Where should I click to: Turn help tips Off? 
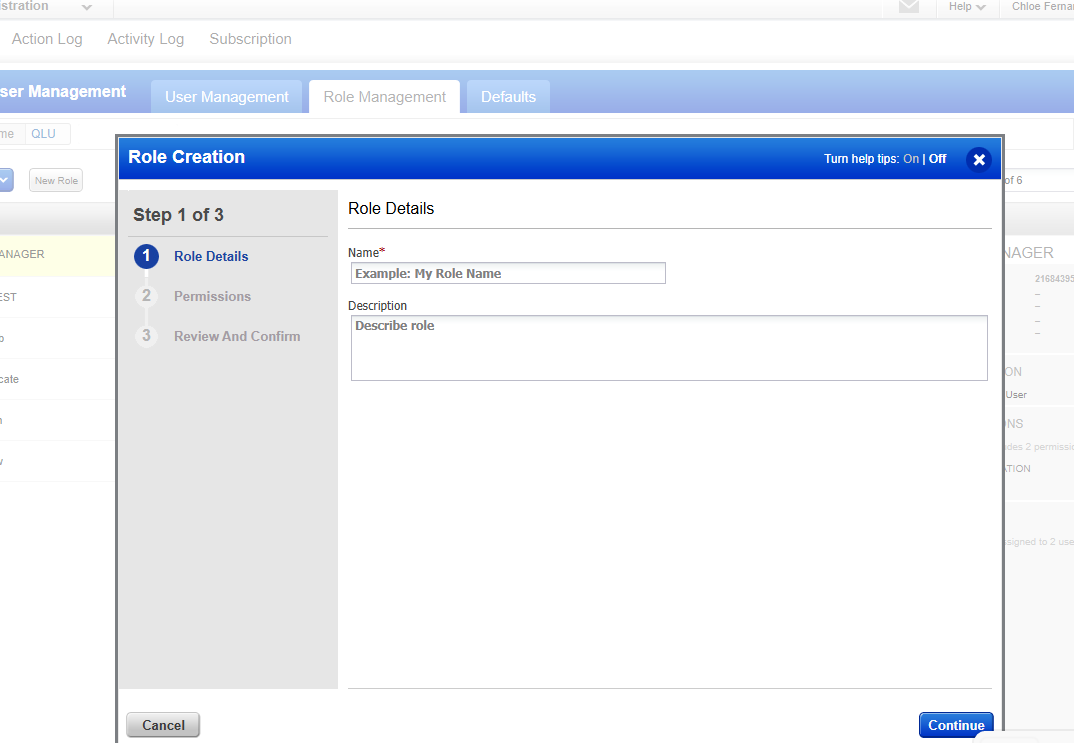click(x=937, y=159)
